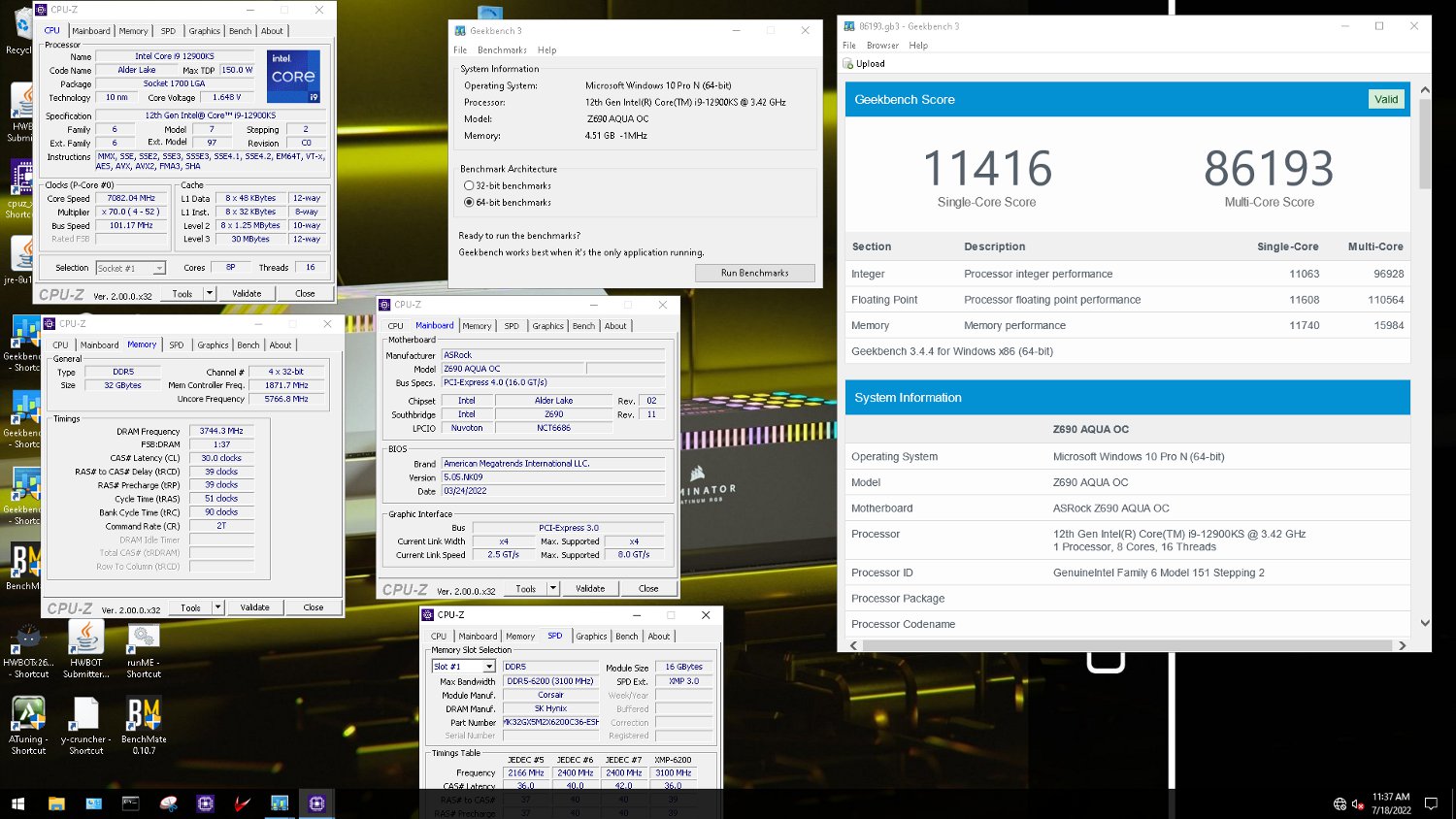Screen dimensions: 1456x819
Task: Open the Benchmarks menu in Geekbench 3
Action: point(502,50)
